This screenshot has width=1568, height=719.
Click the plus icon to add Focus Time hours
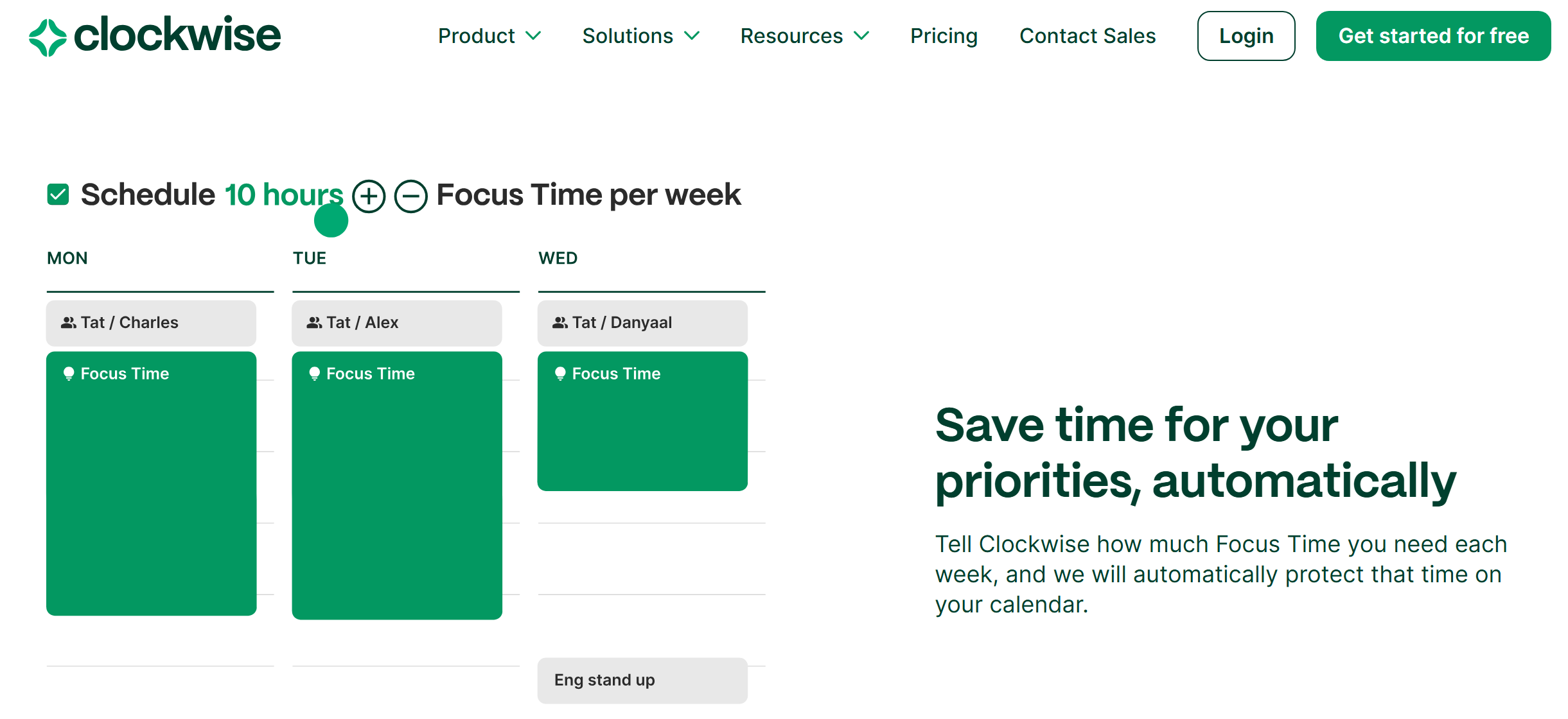tap(369, 195)
